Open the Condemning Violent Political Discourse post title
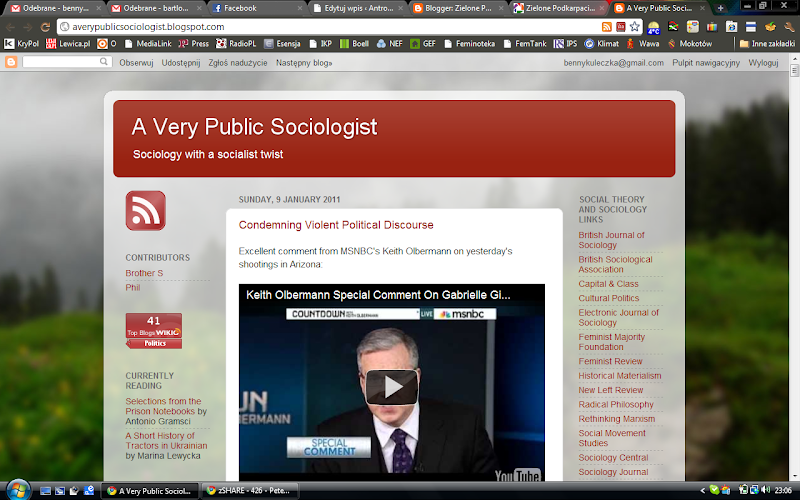This screenshot has width=800, height=500. pos(336,225)
